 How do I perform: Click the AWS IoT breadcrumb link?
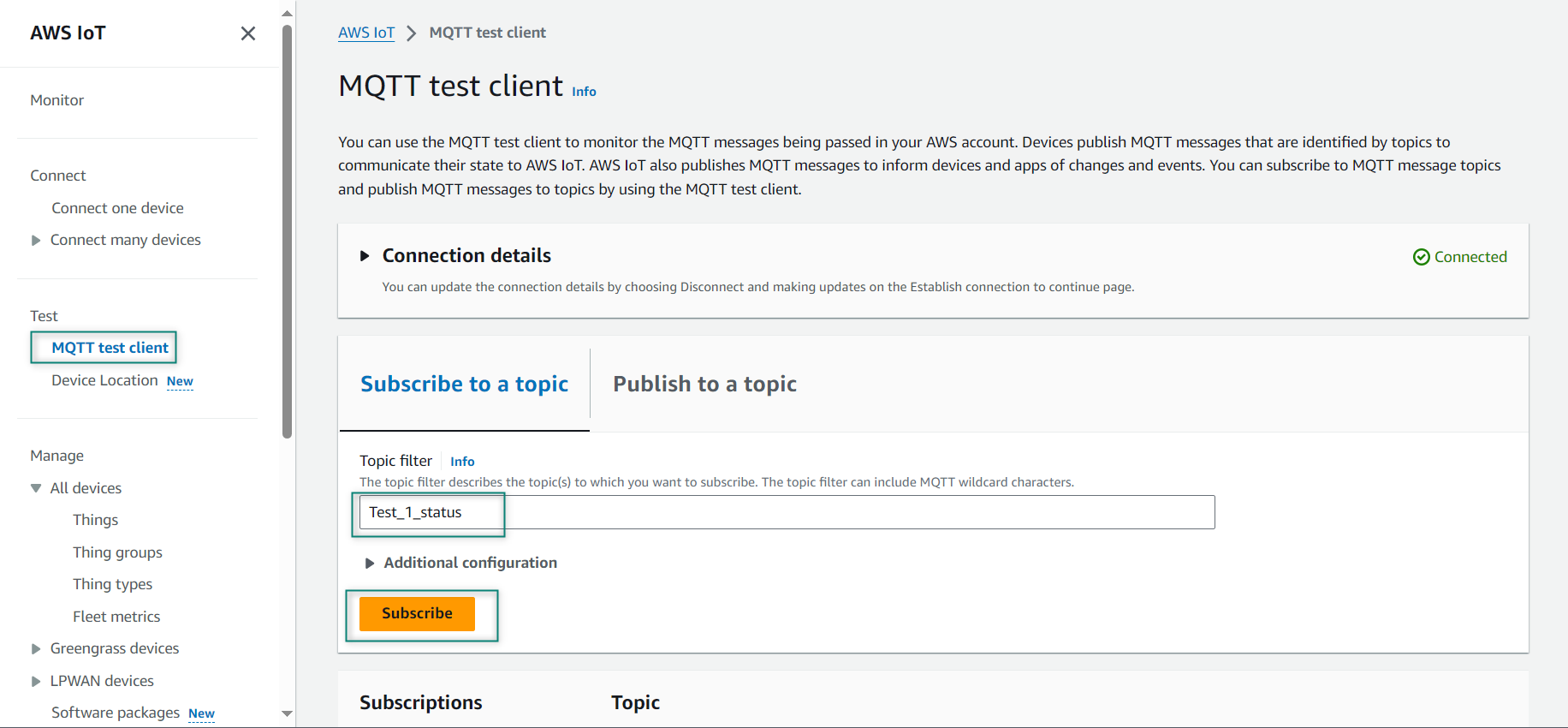(x=365, y=33)
